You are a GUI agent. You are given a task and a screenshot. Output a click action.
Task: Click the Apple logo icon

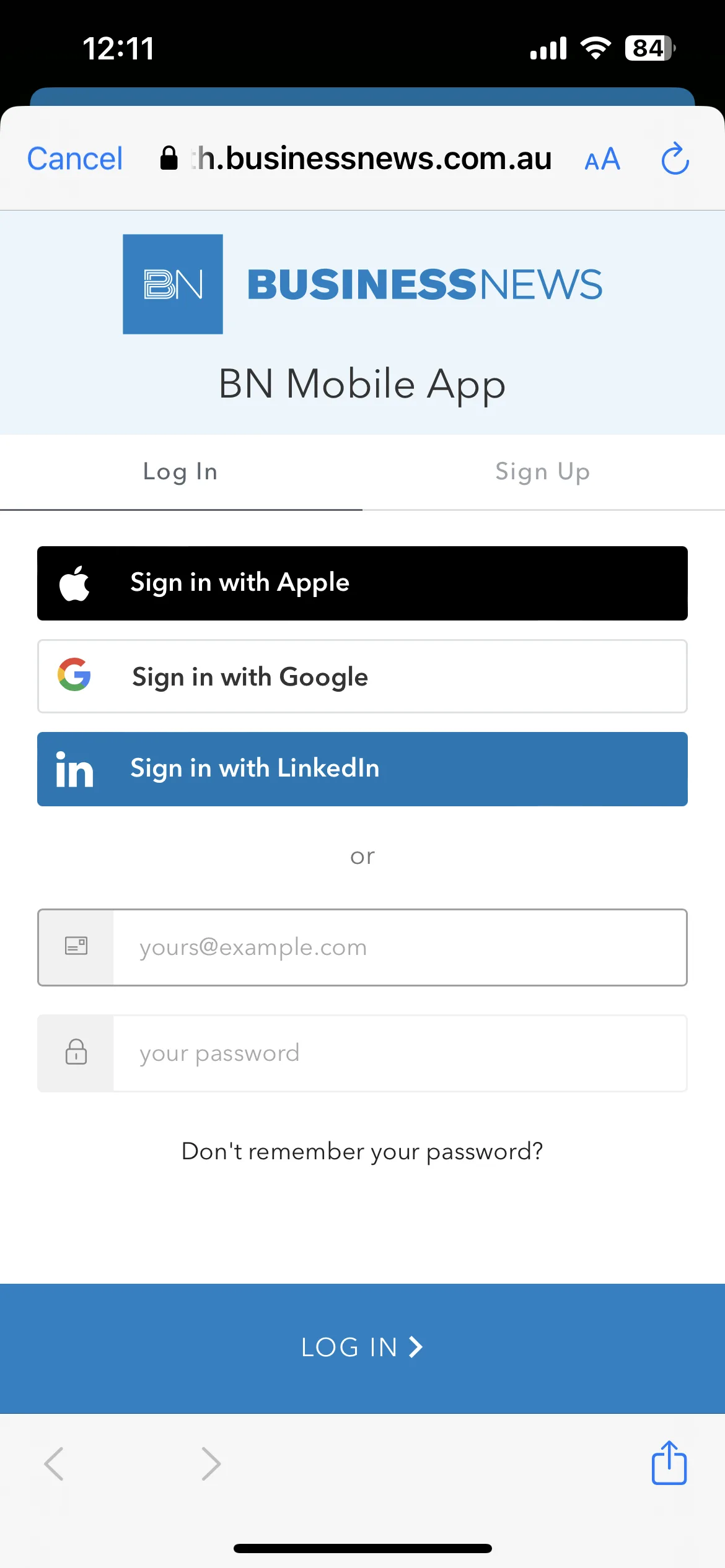pyautogui.click(x=74, y=583)
